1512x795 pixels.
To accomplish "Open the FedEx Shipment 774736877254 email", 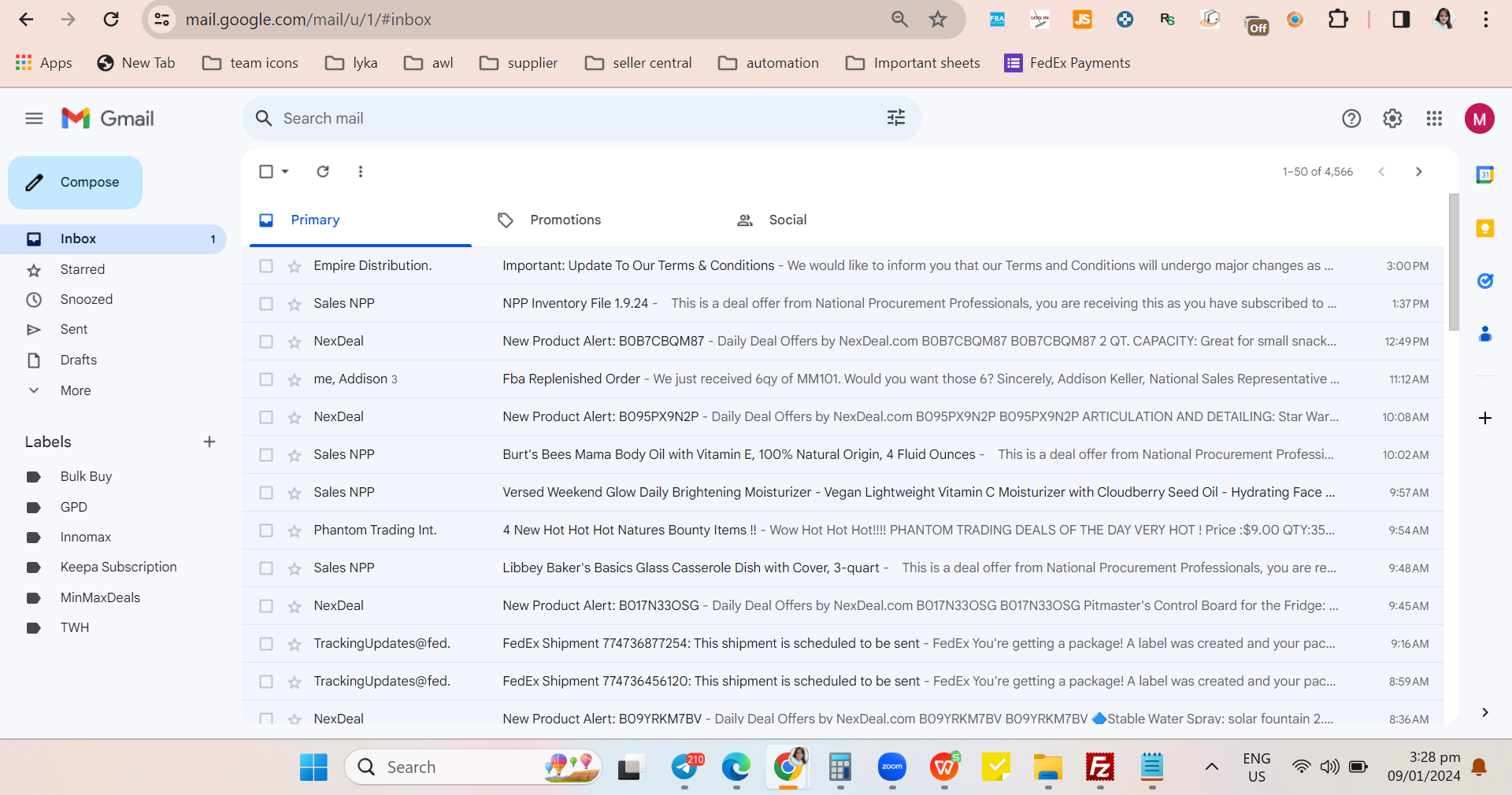I will point(843,644).
